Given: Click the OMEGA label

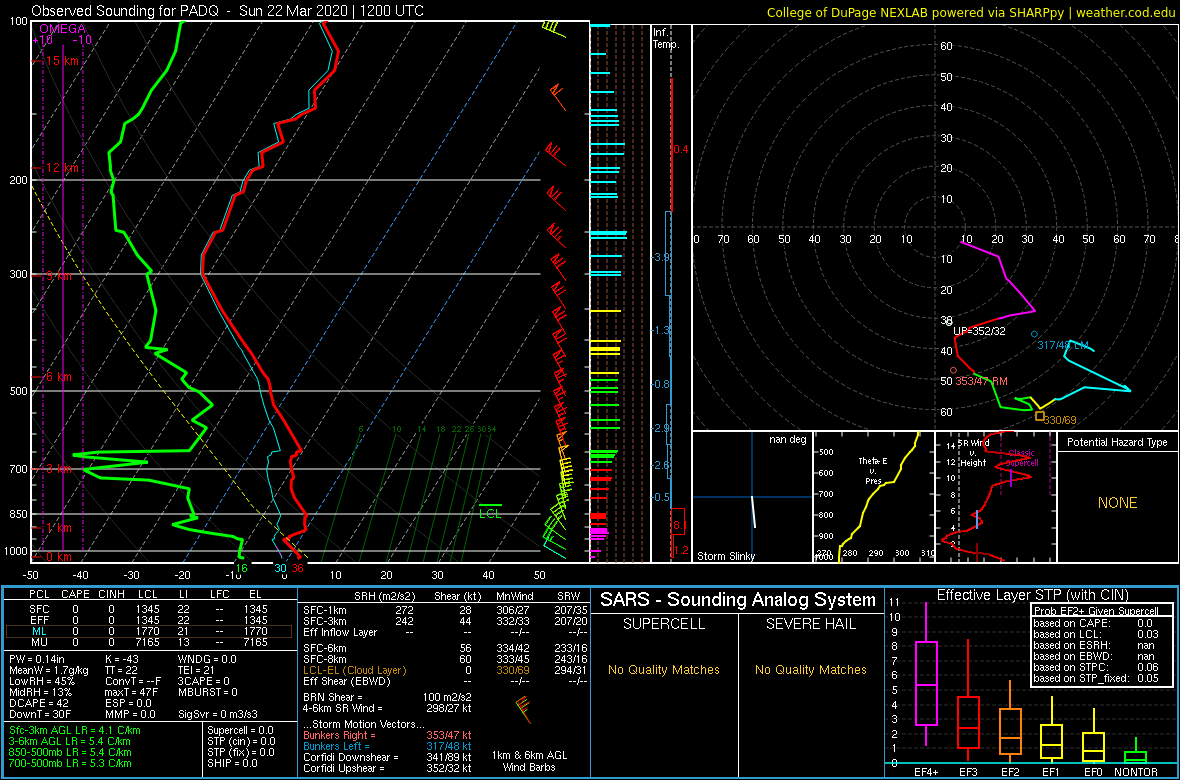Looking at the screenshot, I should point(62,29).
